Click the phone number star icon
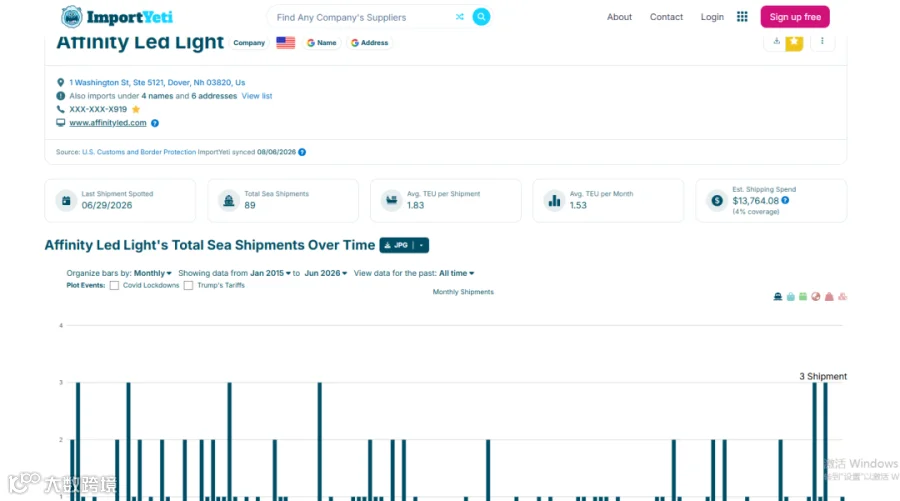Viewport: 900px width, 501px height. (136, 109)
